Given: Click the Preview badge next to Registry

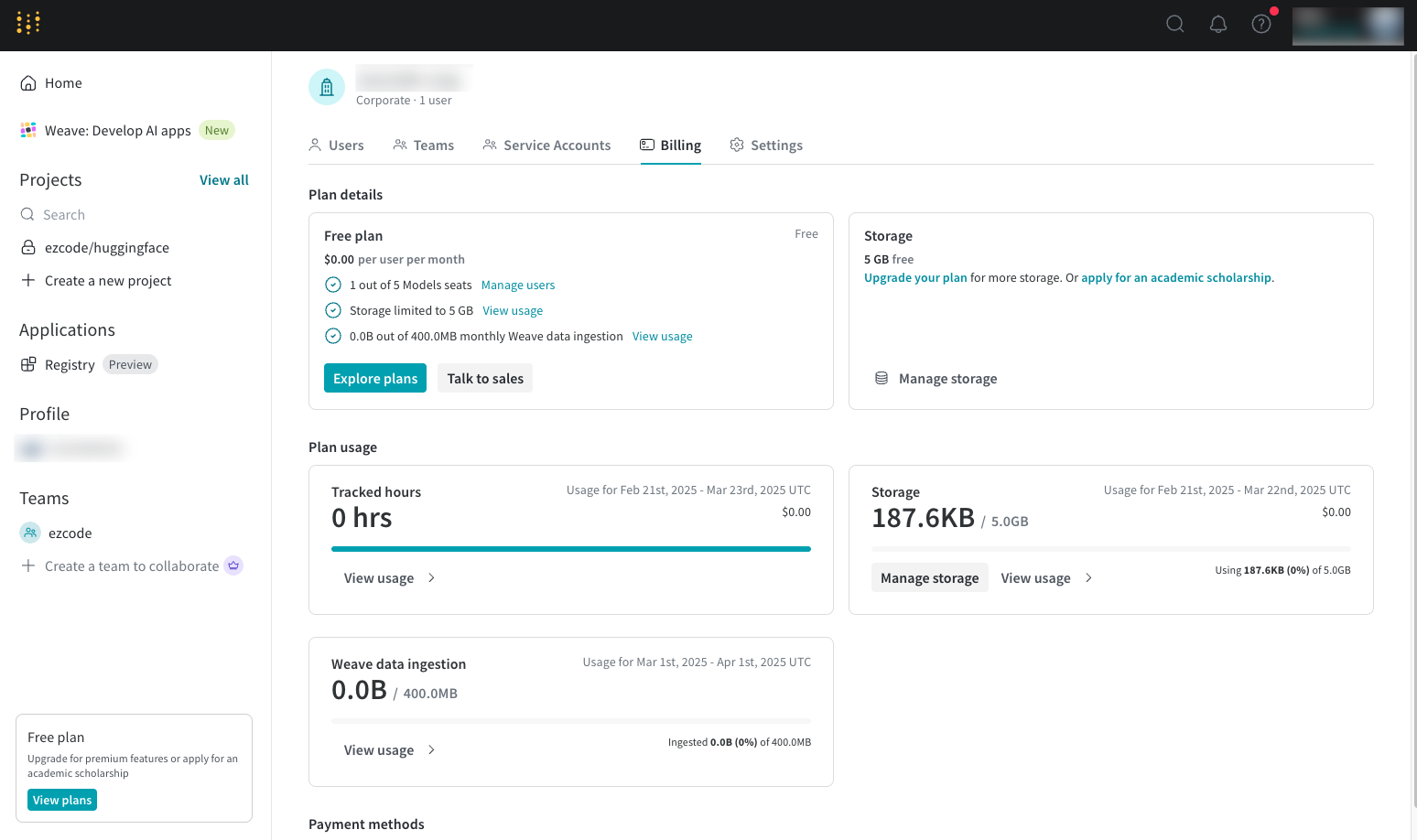Looking at the screenshot, I should (x=130, y=364).
